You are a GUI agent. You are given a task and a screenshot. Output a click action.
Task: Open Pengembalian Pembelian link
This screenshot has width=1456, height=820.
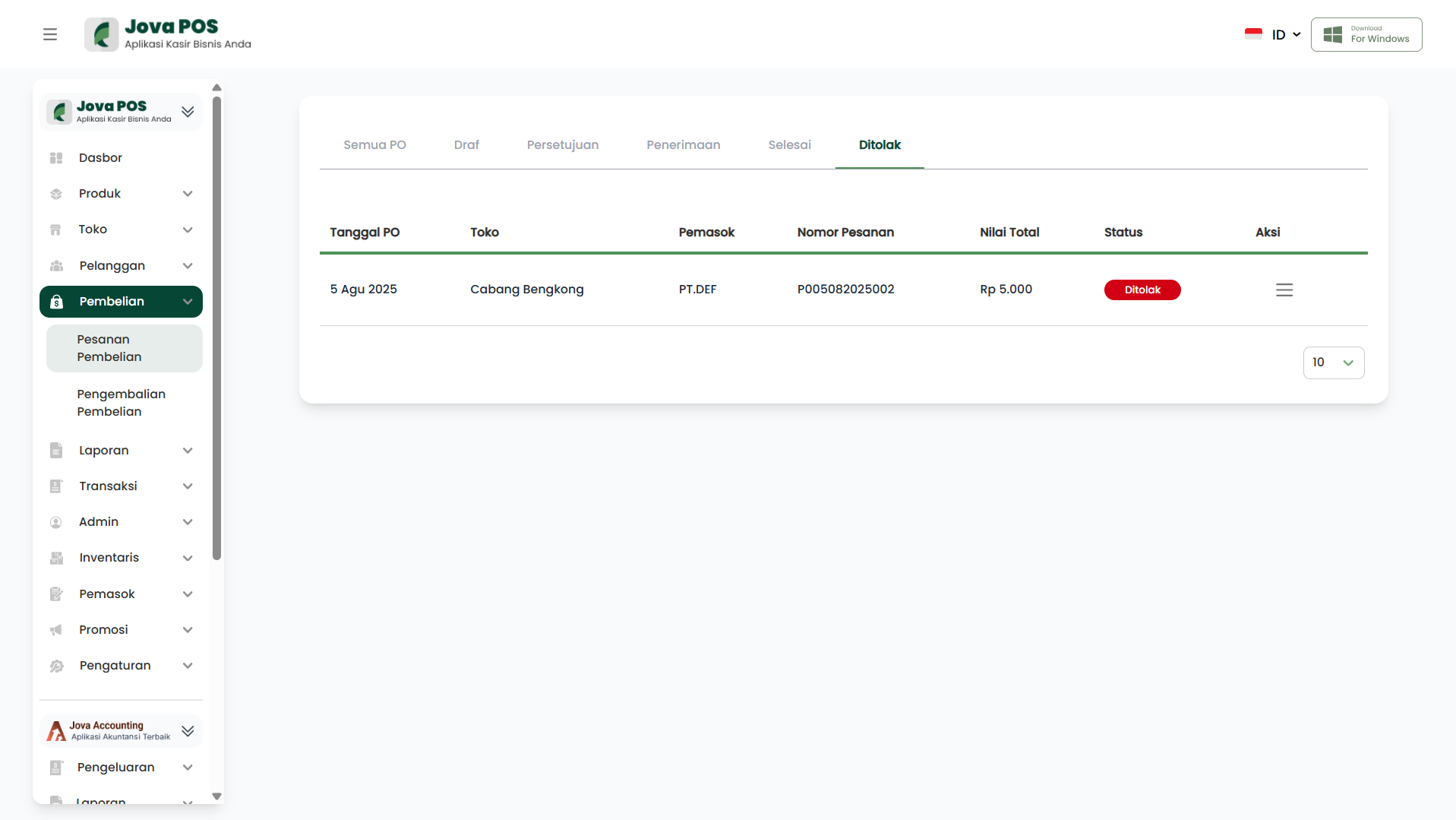click(121, 403)
